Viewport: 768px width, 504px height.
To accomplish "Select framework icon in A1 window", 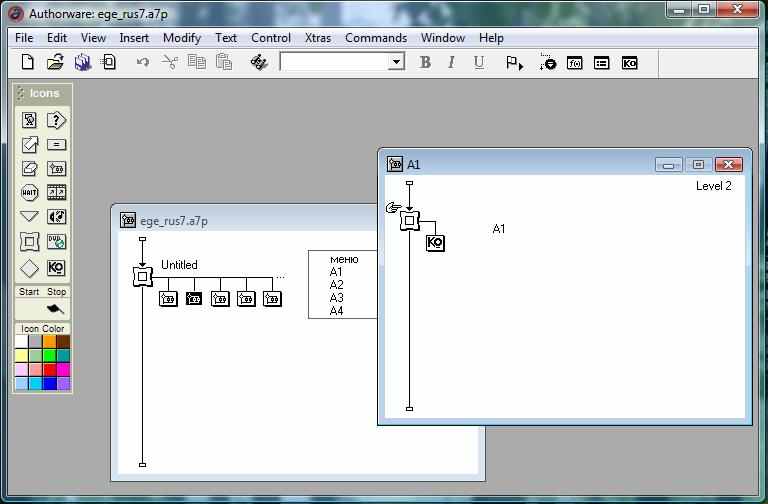I will point(409,220).
